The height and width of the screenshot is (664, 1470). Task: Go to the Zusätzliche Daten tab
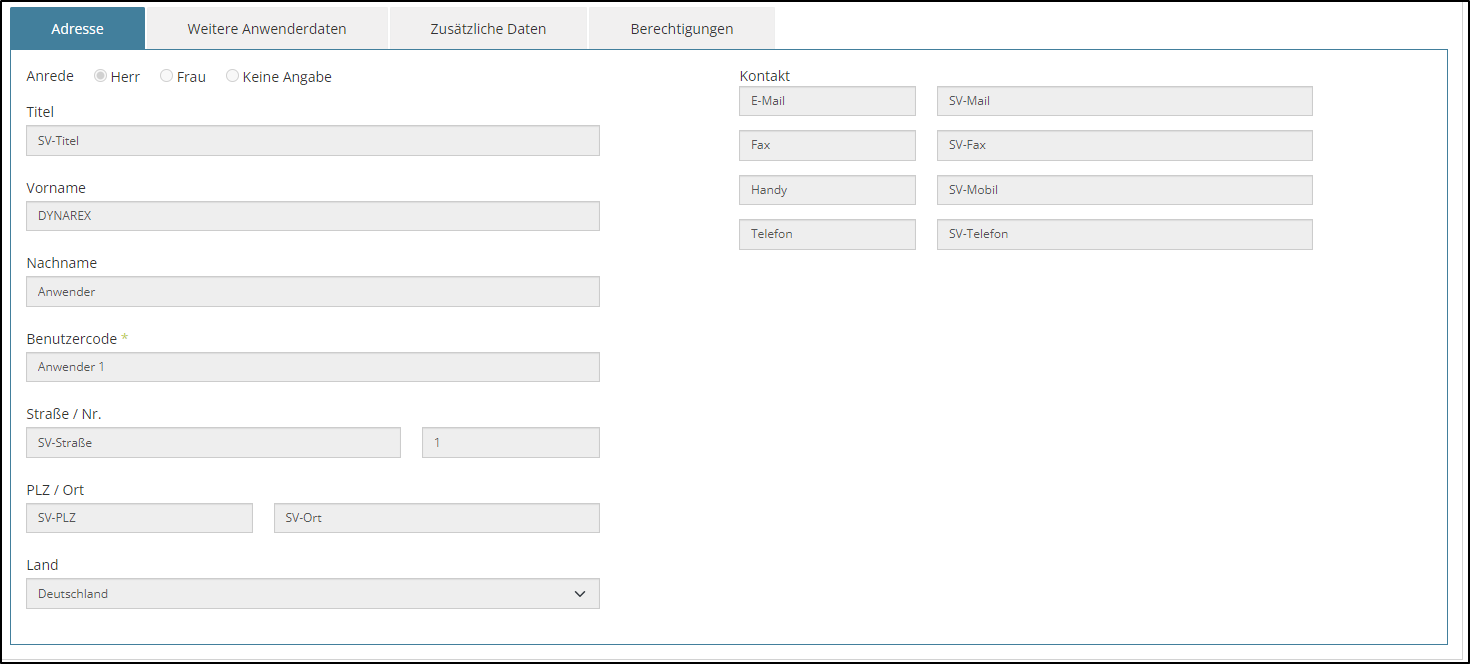pyautogui.click(x=488, y=29)
